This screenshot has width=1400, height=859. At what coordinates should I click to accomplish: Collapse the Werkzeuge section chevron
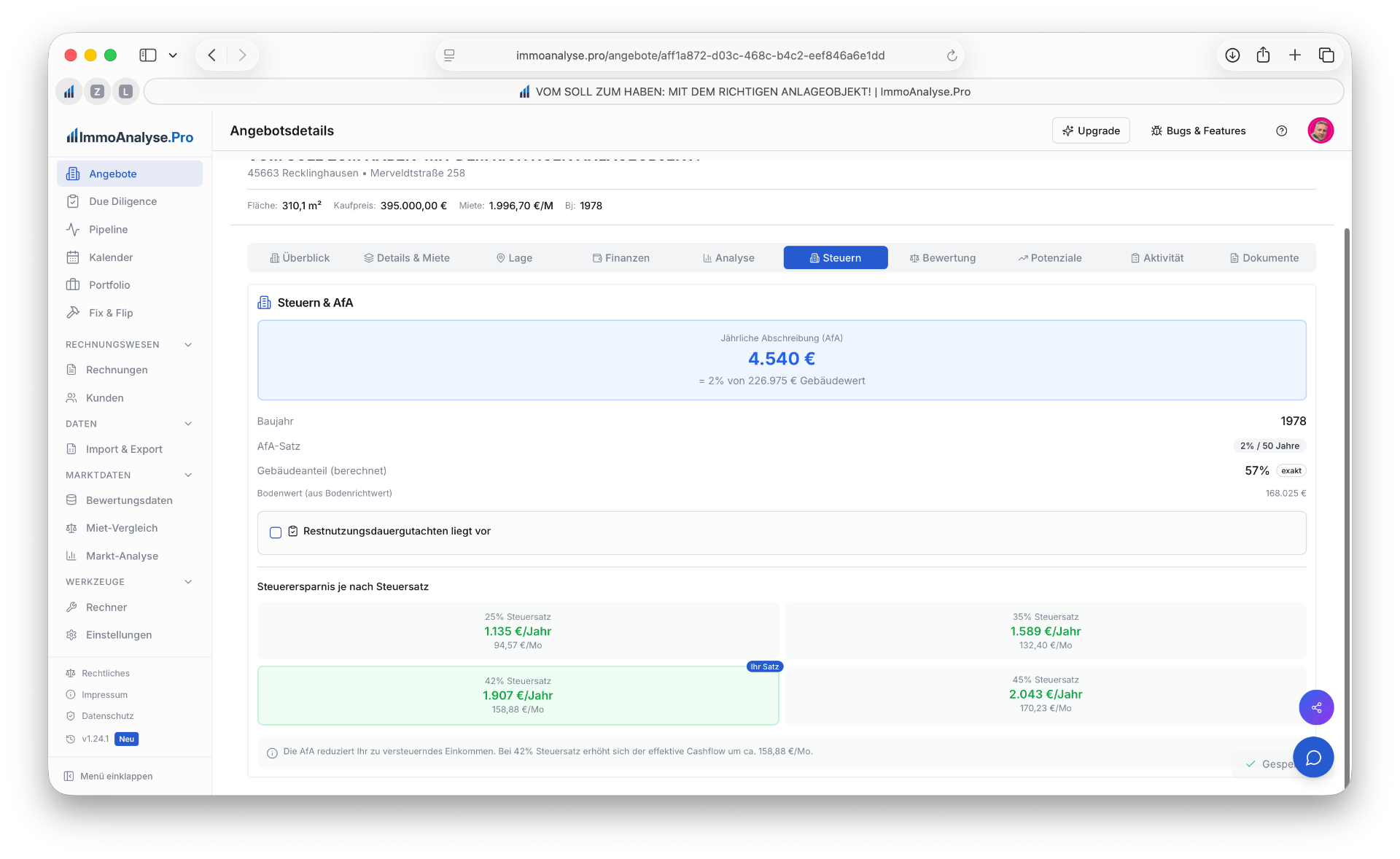(188, 582)
